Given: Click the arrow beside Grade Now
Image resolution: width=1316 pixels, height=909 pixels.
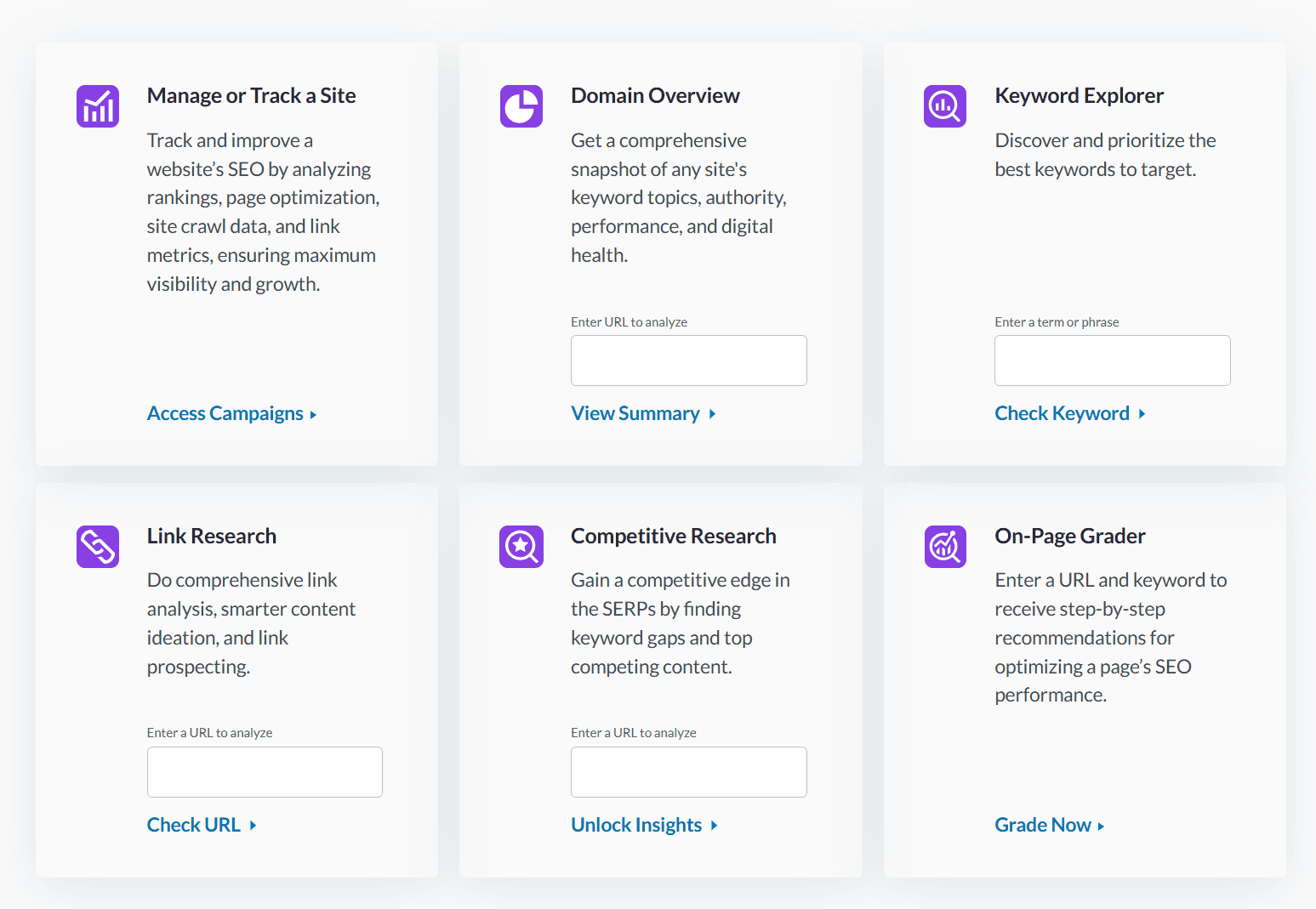Looking at the screenshot, I should 1102,825.
